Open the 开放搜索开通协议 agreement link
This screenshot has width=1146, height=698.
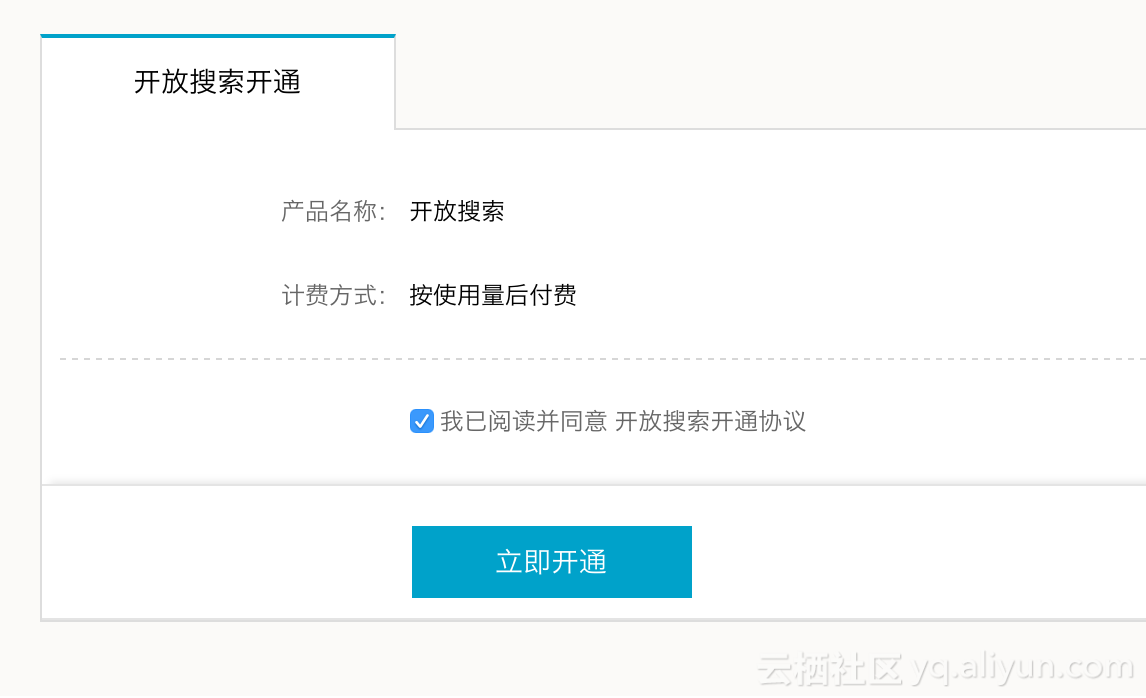click(x=710, y=421)
